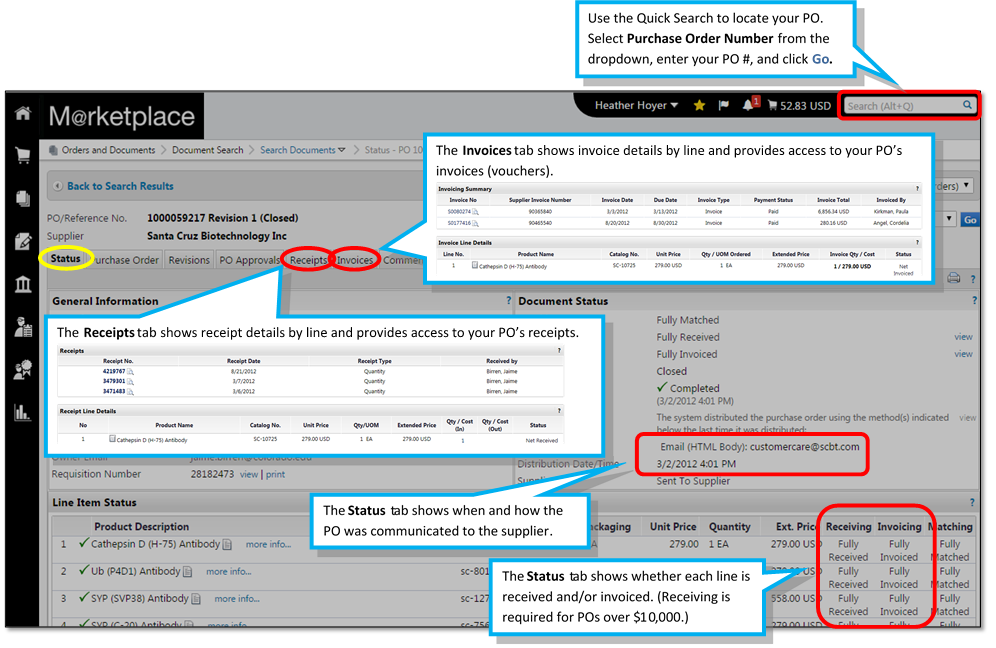The image size is (996, 648).
Task: Open the supplier management sidebar icon
Action: tap(23, 327)
